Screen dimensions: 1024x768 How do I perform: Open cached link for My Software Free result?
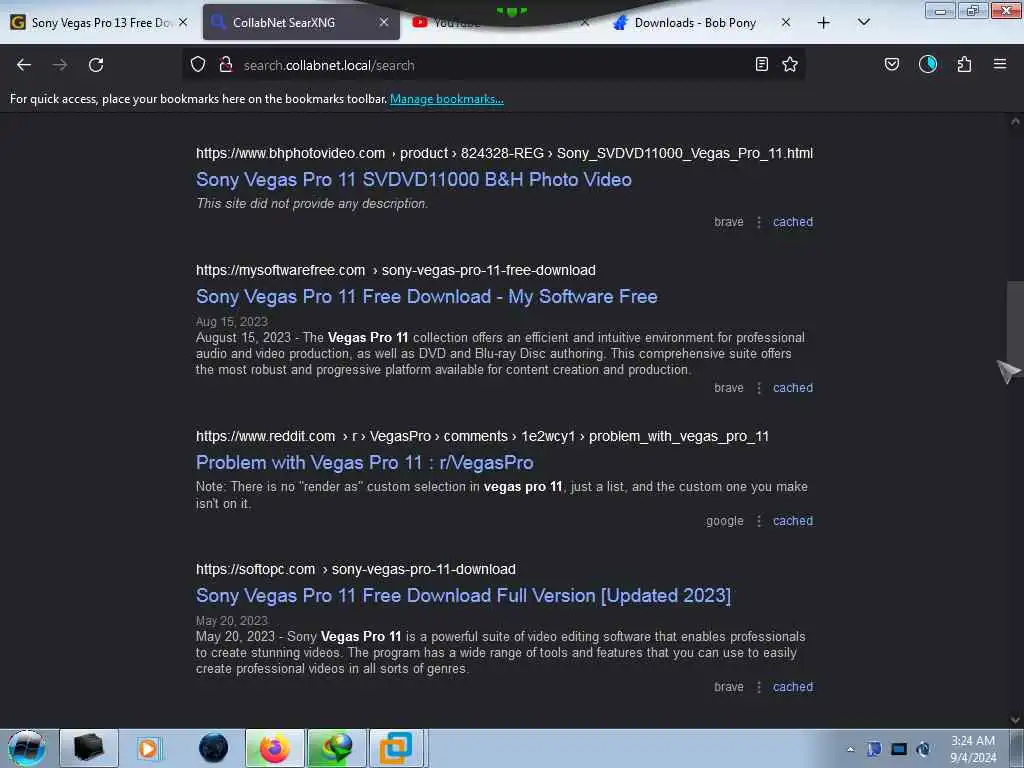(x=793, y=388)
